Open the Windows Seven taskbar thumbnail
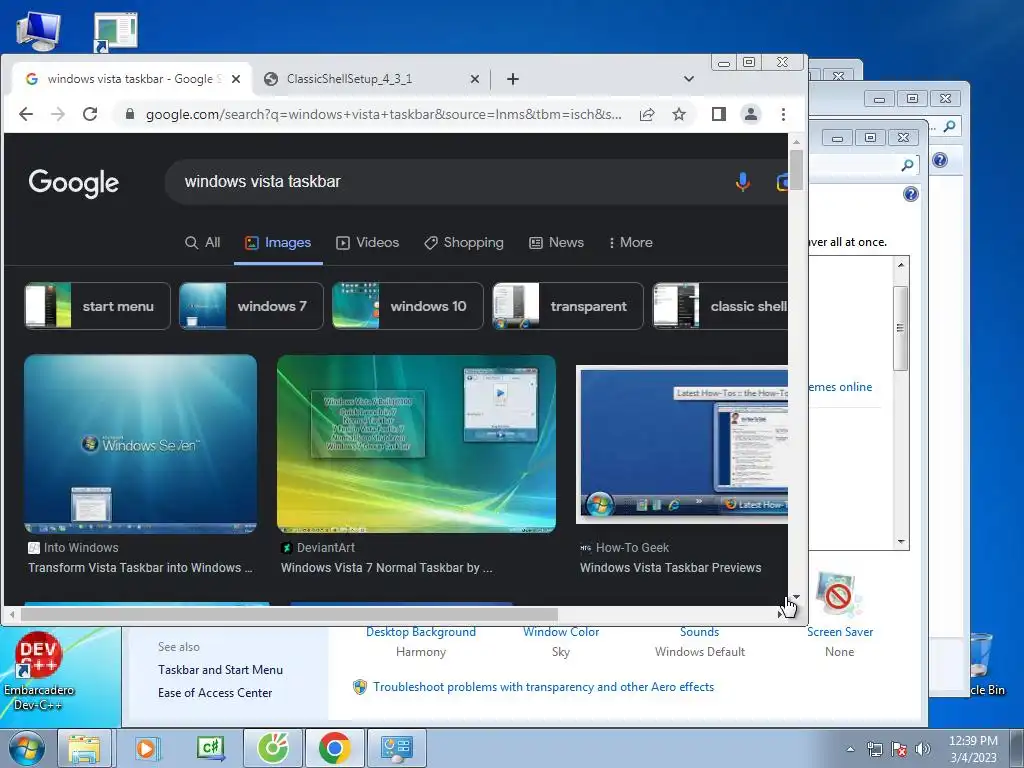 tap(140, 444)
